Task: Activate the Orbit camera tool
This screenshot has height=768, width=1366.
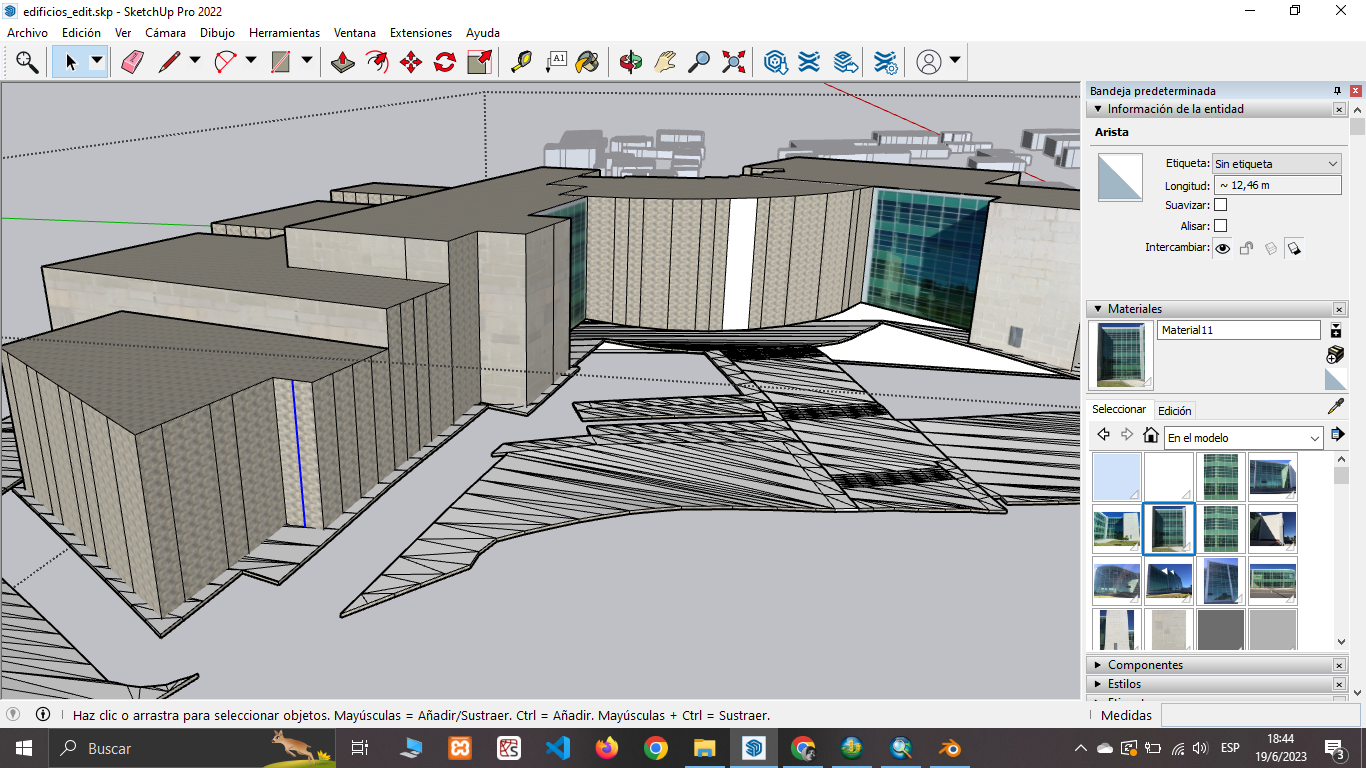Action: pos(630,62)
